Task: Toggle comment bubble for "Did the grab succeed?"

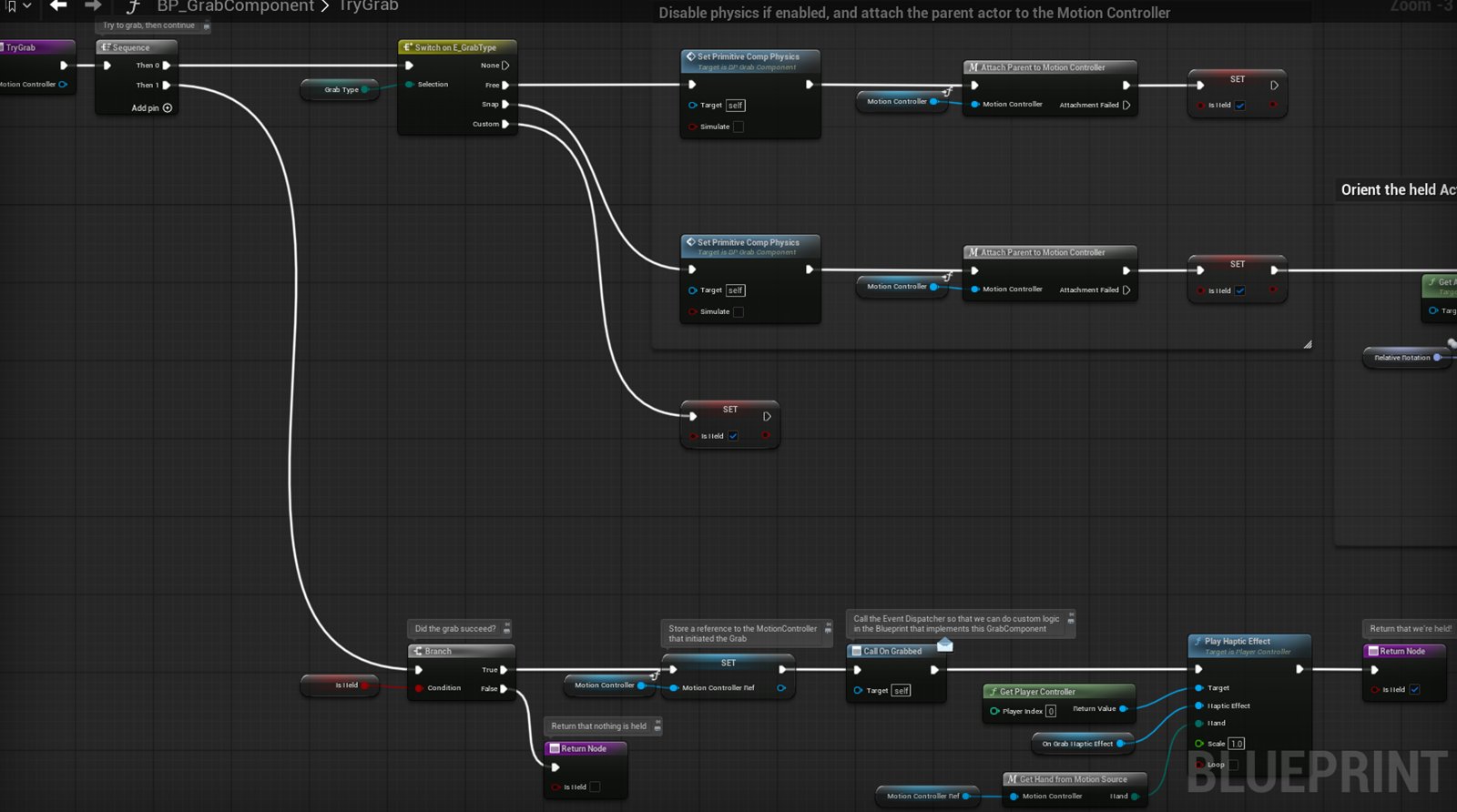Action: (x=507, y=629)
